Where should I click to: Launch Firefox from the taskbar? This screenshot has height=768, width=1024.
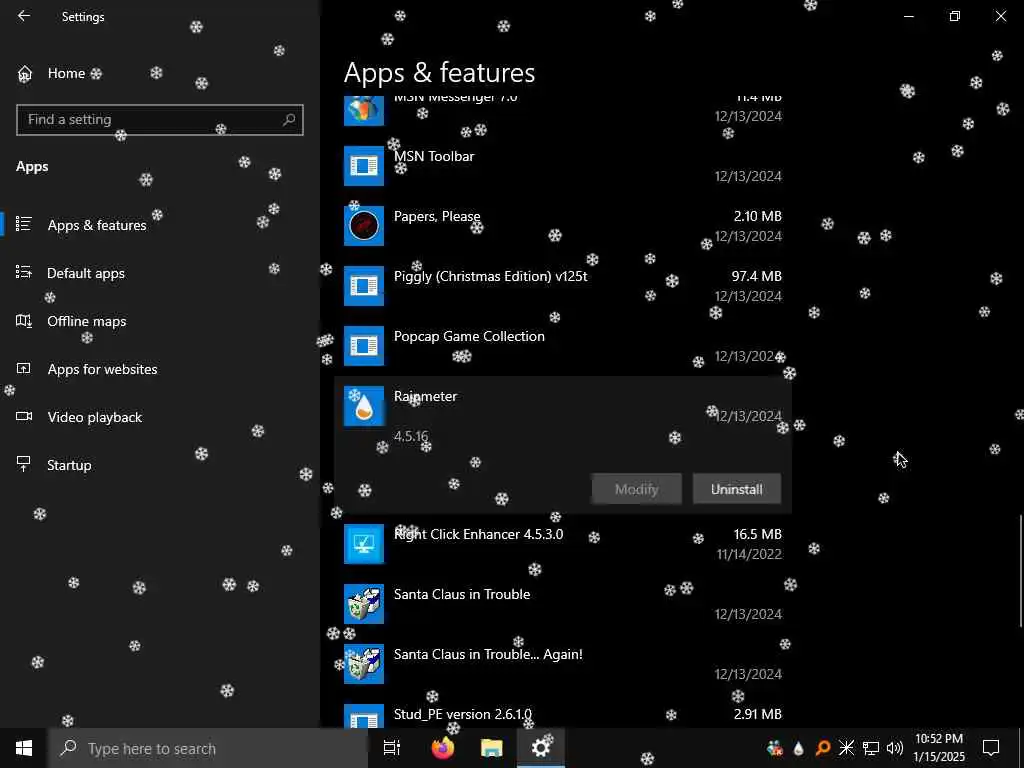[443, 748]
